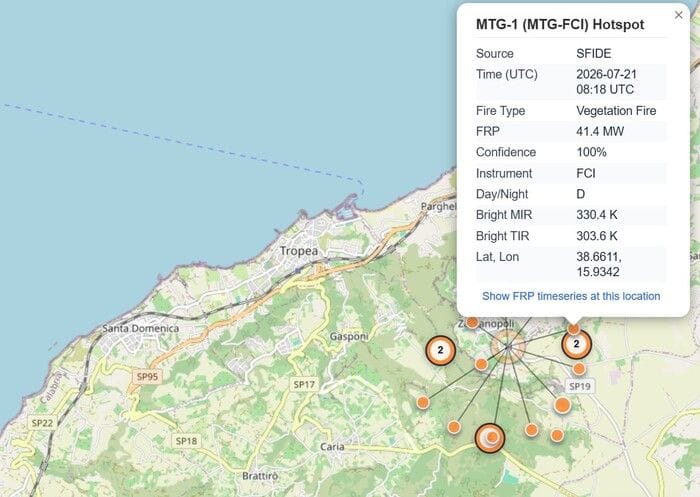700x497 pixels.
Task: Click the Bright MIR value 330.4 K
Action: (596, 215)
